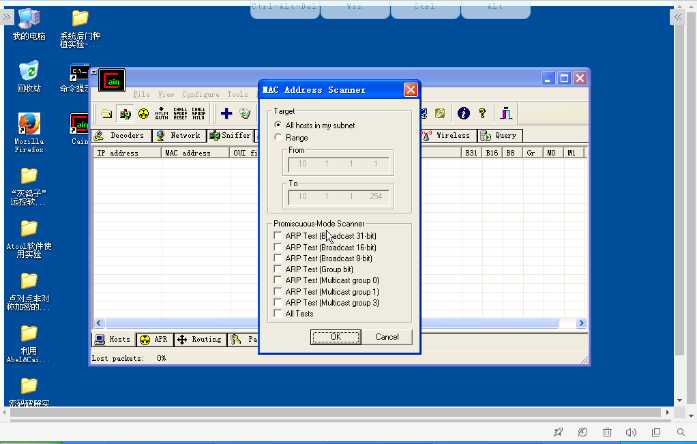The image size is (697, 444).
Task: Check the All Tests checkbox
Action: point(277,313)
